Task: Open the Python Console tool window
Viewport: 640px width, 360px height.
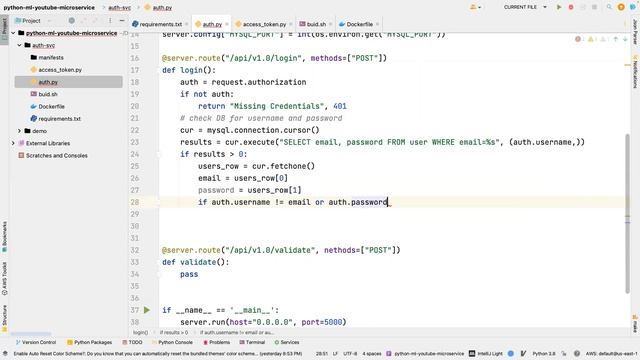Action: tap(172, 342)
